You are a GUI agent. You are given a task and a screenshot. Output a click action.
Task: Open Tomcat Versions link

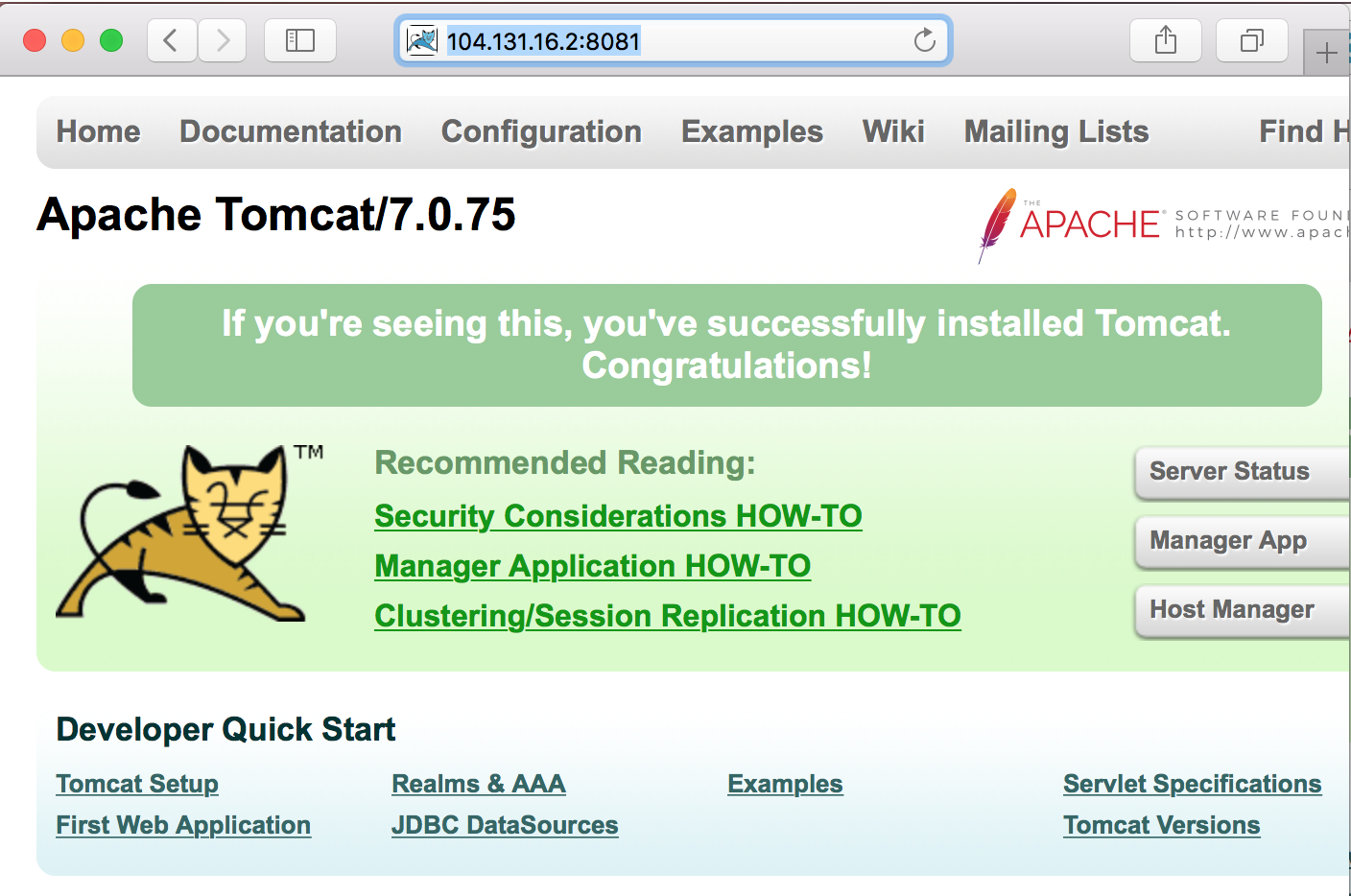tap(1161, 825)
